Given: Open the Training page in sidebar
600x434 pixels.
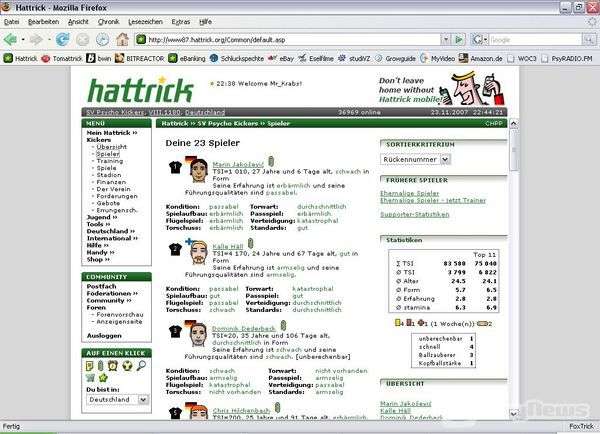Looking at the screenshot, I should [110, 161].
